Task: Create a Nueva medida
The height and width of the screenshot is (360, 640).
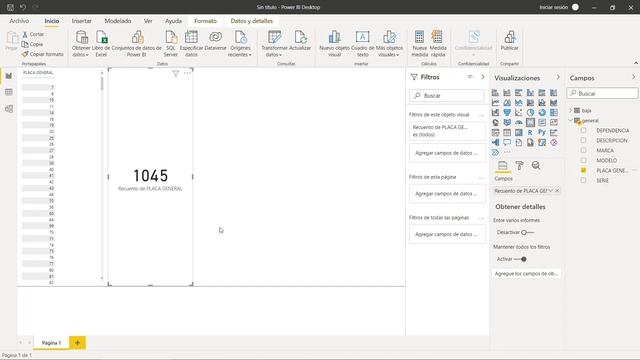Action: (420, 43)
